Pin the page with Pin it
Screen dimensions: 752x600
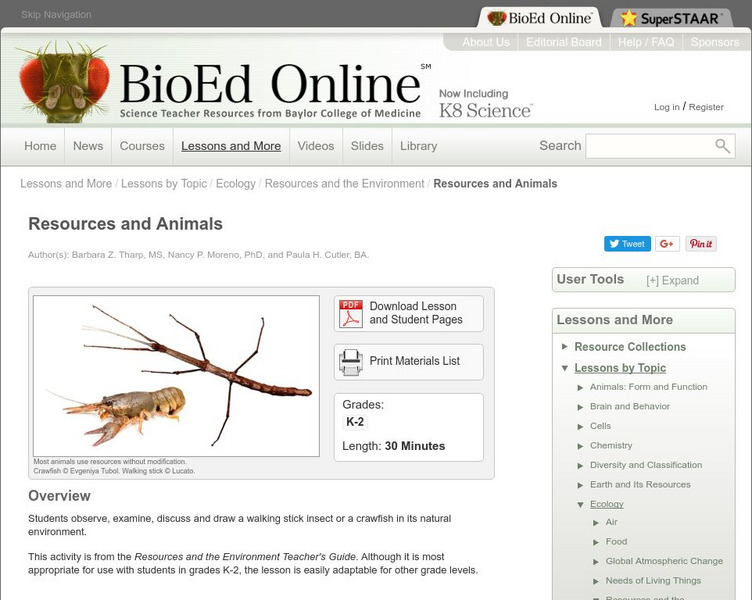pos(701,244)
